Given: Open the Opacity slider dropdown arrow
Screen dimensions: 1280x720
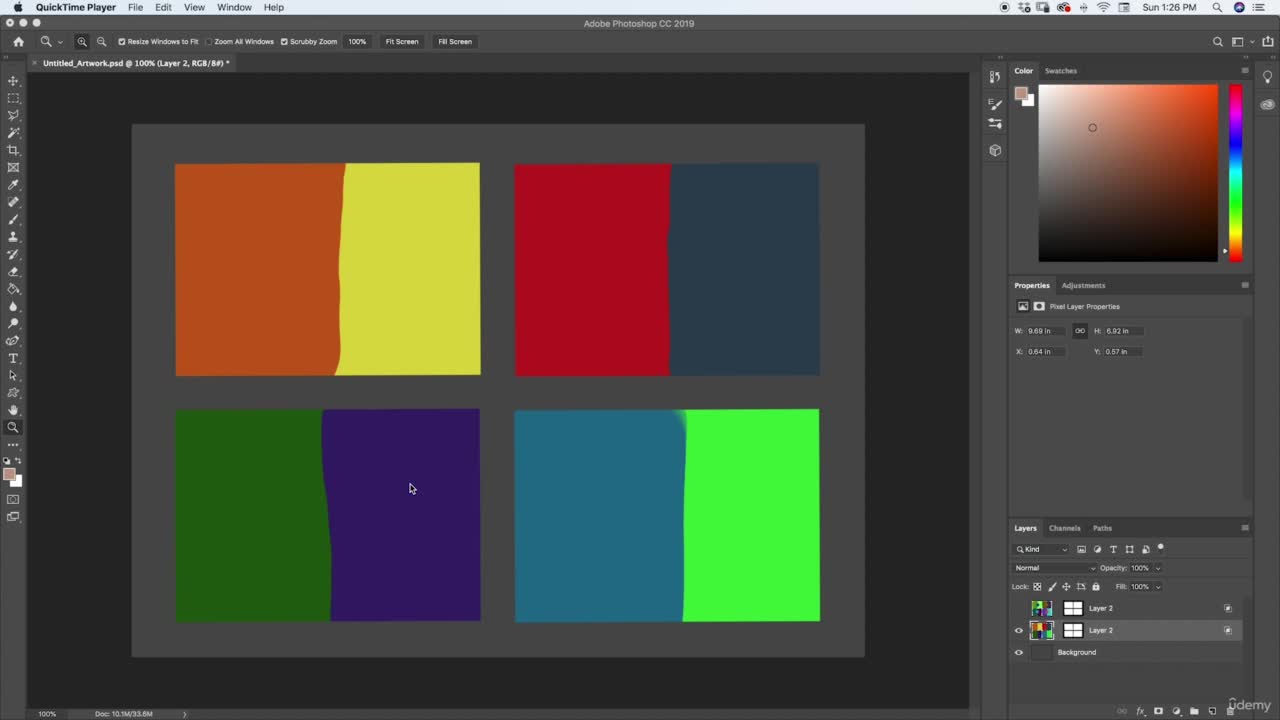Looking at the screenshot, I should tap(1158, 568).
